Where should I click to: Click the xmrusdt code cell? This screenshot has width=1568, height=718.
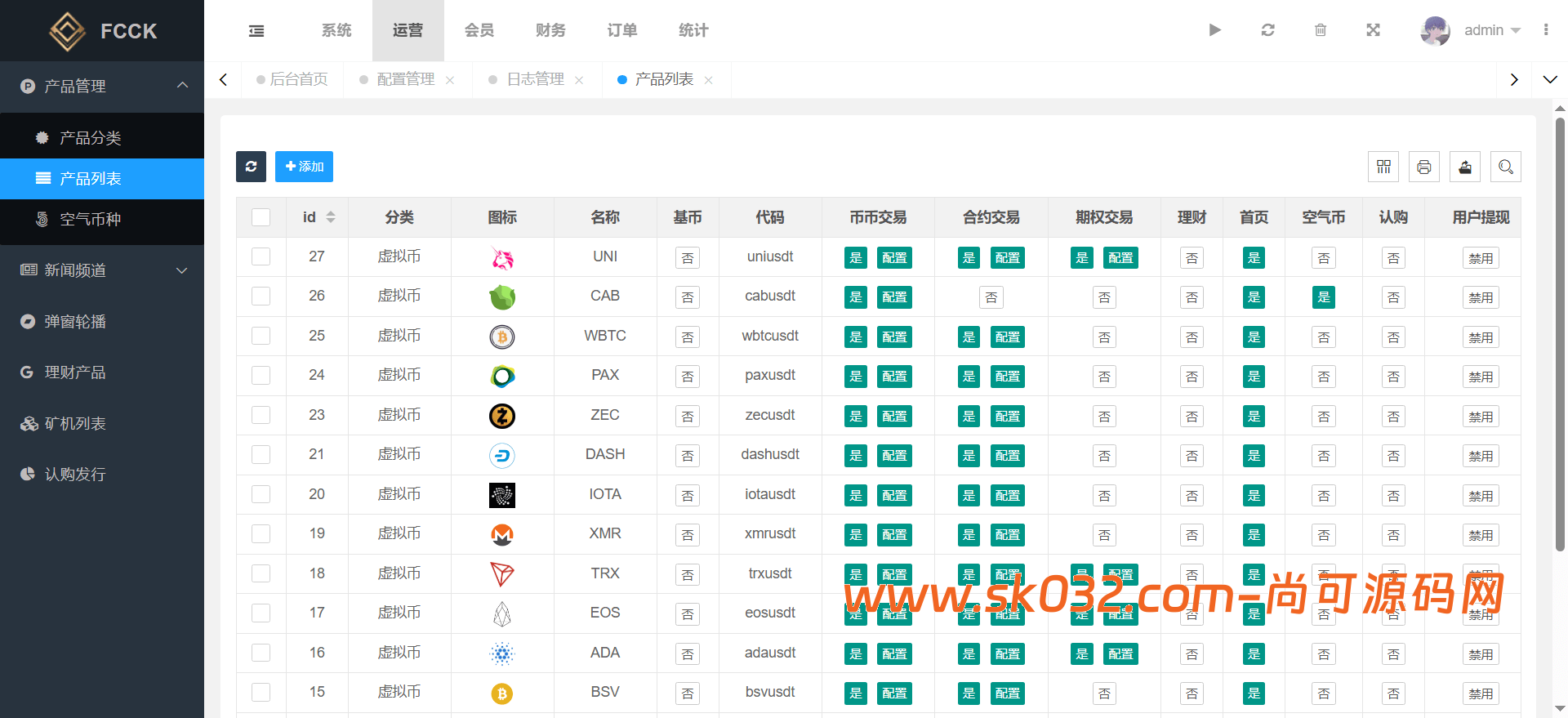tap(770, 533)
